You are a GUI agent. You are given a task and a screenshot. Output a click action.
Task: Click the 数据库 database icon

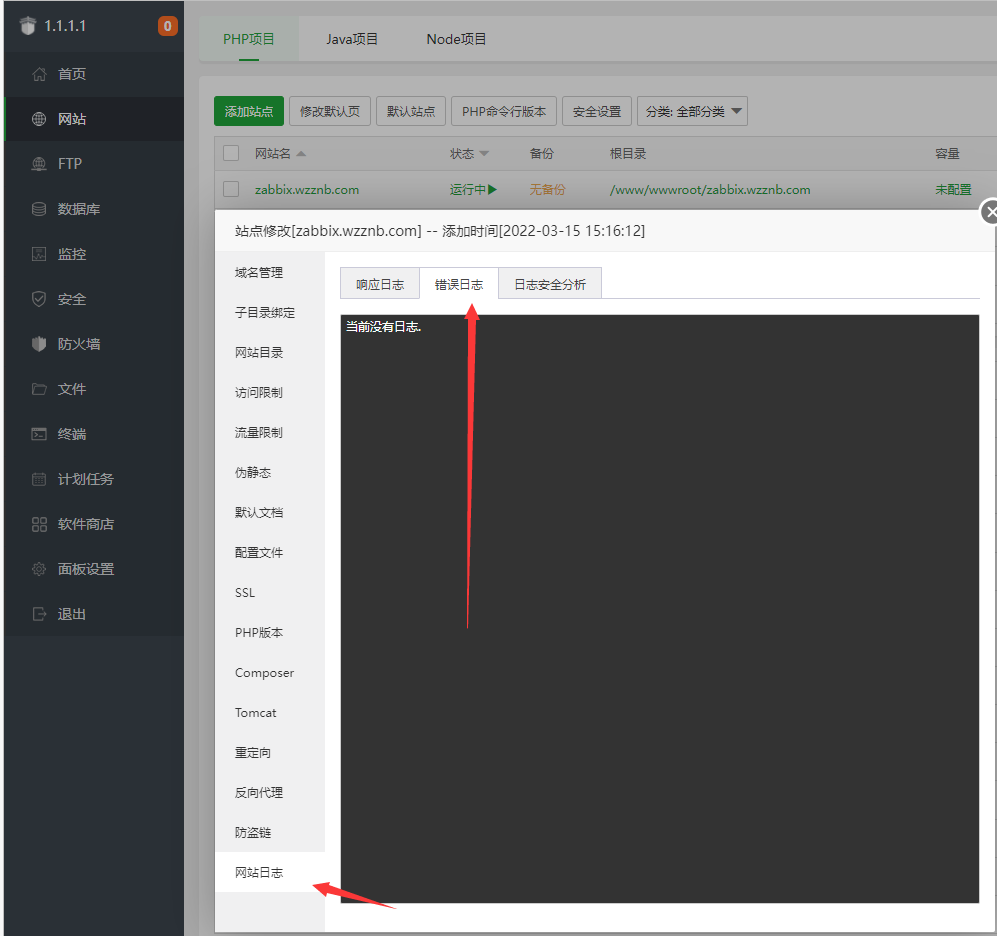tap(39, 209)
